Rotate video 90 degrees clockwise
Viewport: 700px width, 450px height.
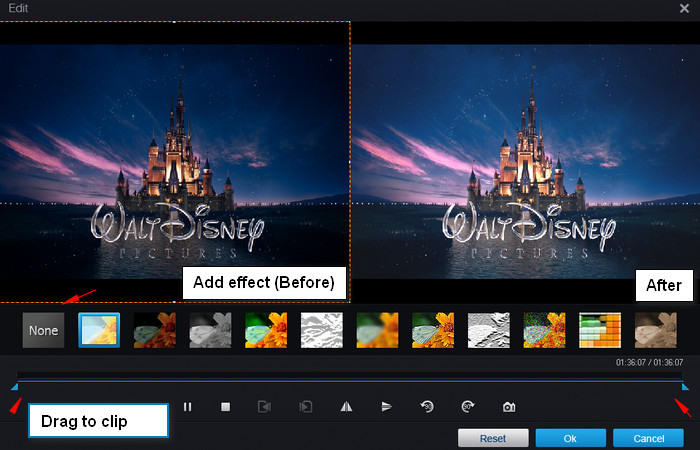[x=468, y=407]
